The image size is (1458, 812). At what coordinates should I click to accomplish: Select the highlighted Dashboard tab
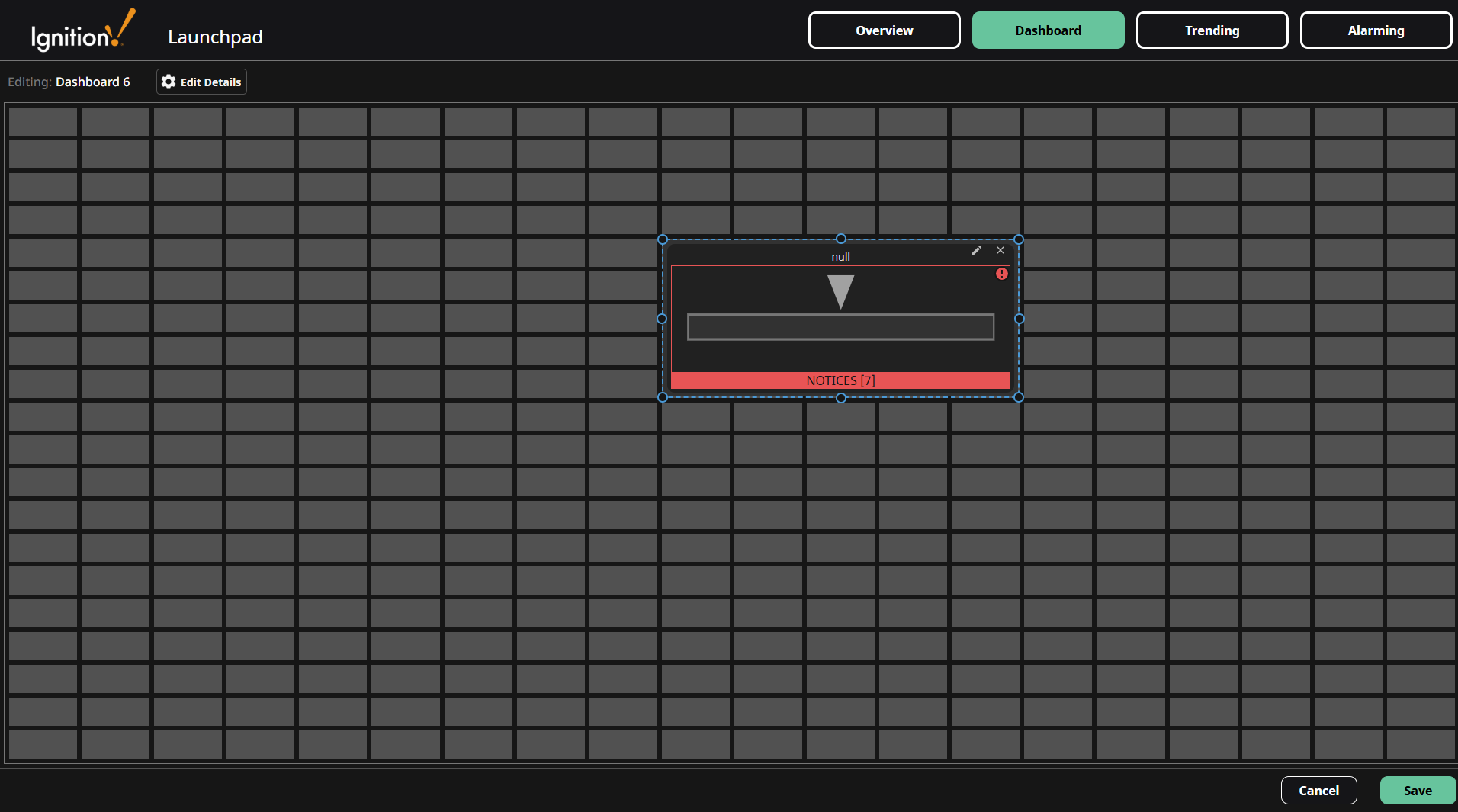[x=1049, y=30]
